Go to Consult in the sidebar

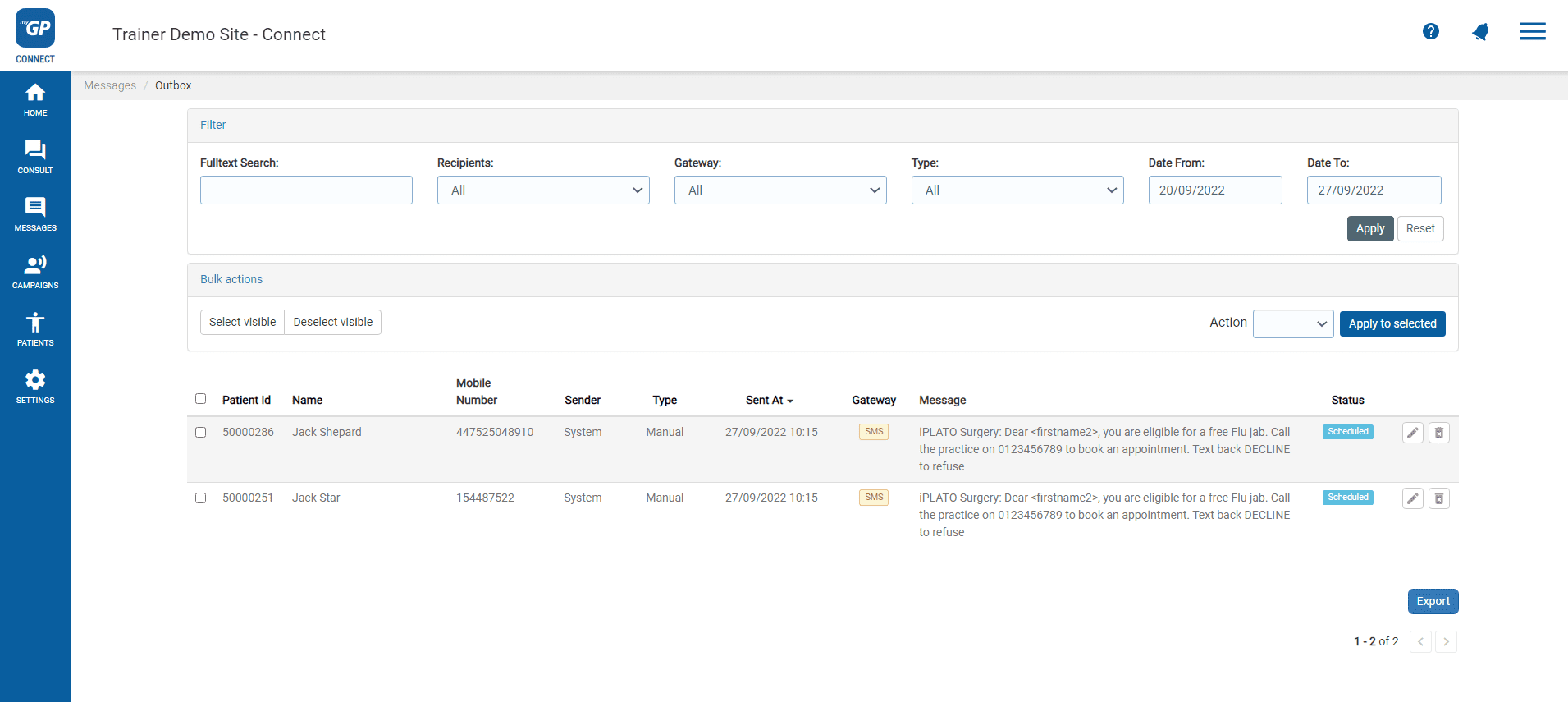pyautogui.click(x=35, y=156)
